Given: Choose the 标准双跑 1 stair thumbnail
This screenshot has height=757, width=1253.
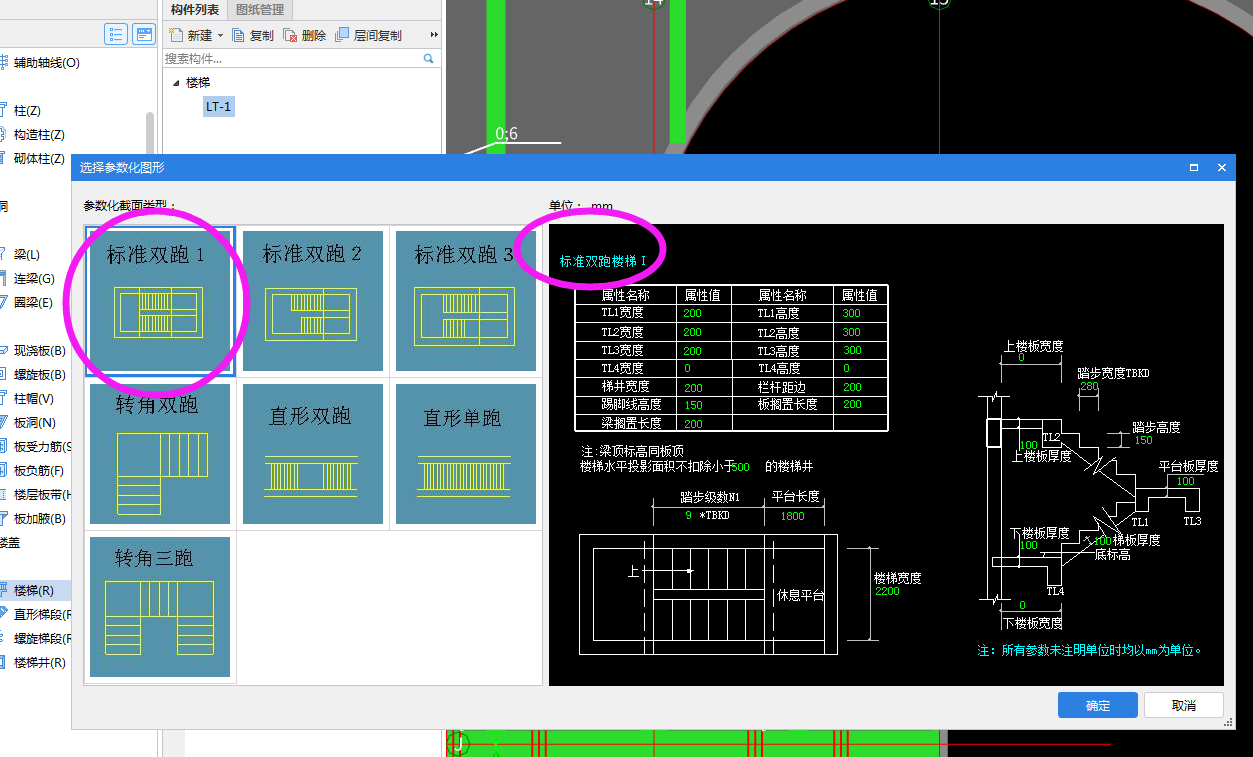Looking at the screenshot, I should [x=160, y=301].
